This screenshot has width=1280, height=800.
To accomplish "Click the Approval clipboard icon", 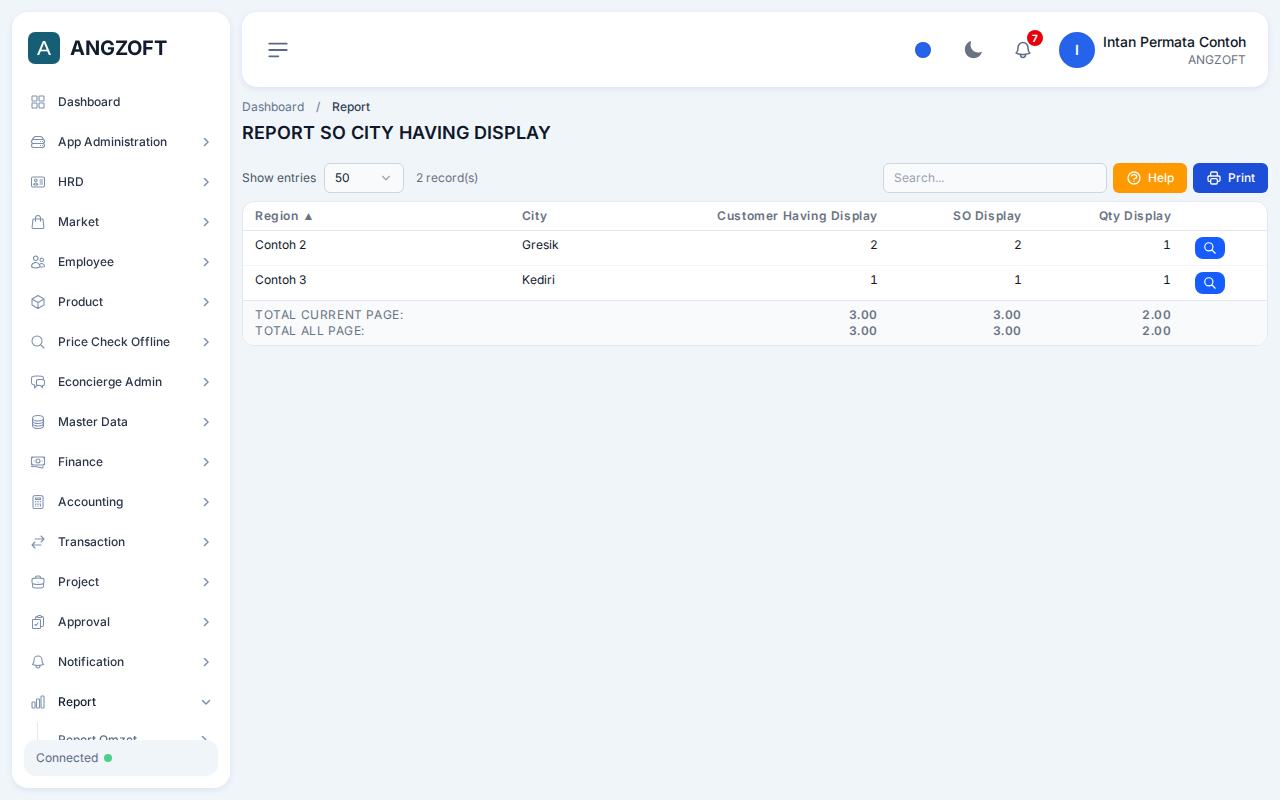I will 38,622.
